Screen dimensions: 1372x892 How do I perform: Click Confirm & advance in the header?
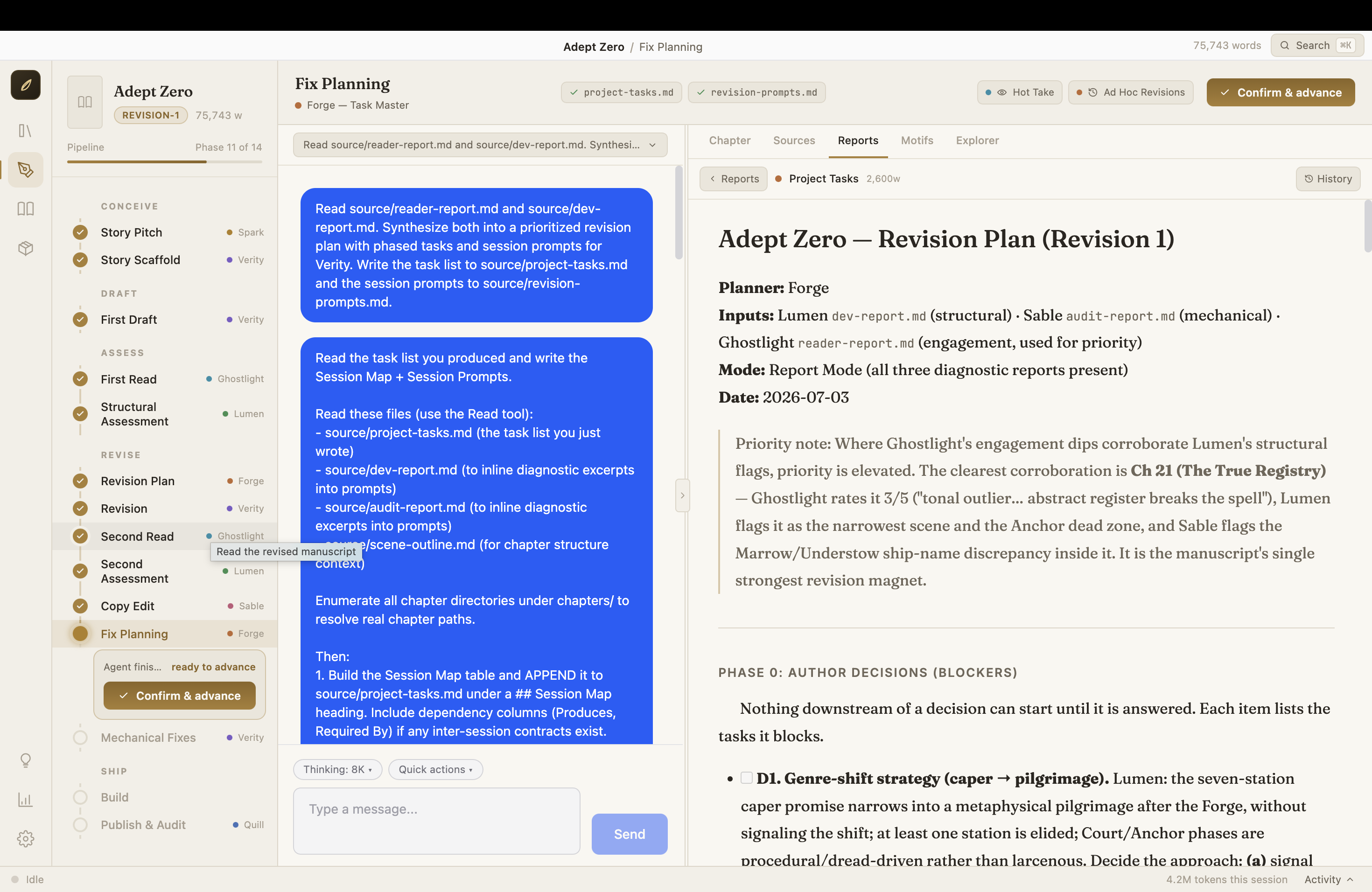click(1281, 92)
